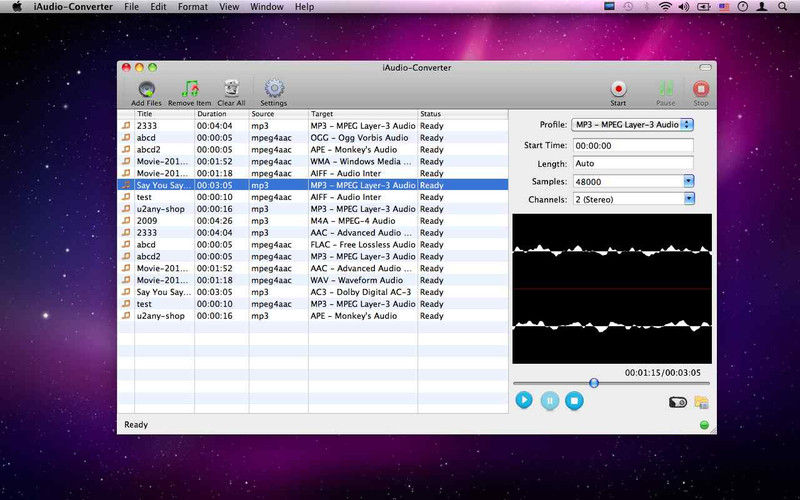Click the playback position slider knob

tap(594, 383)
